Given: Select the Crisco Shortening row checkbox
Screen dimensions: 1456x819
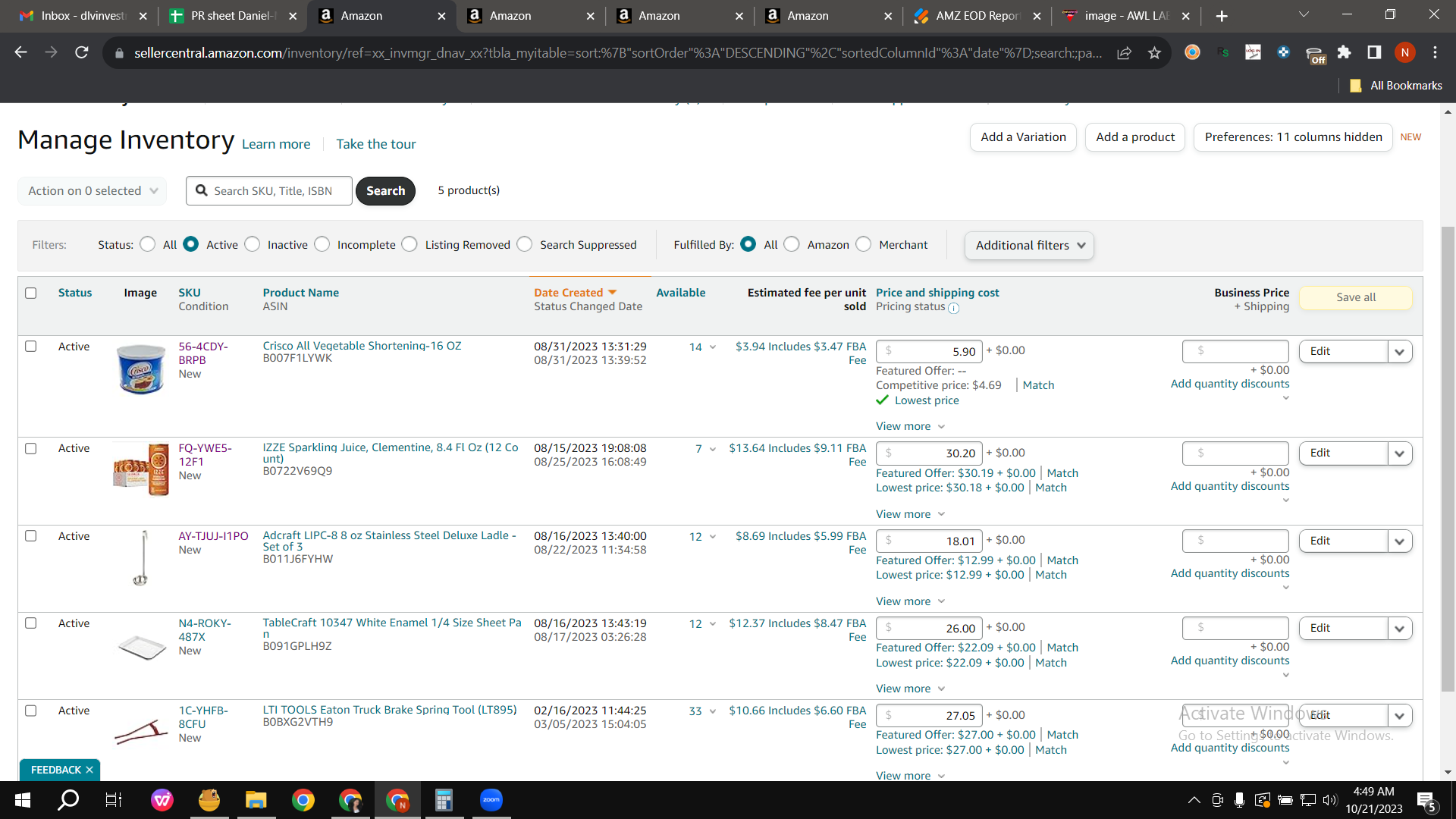Looking at the screenshot, I should pyautogui.click(x=30, y=347).
